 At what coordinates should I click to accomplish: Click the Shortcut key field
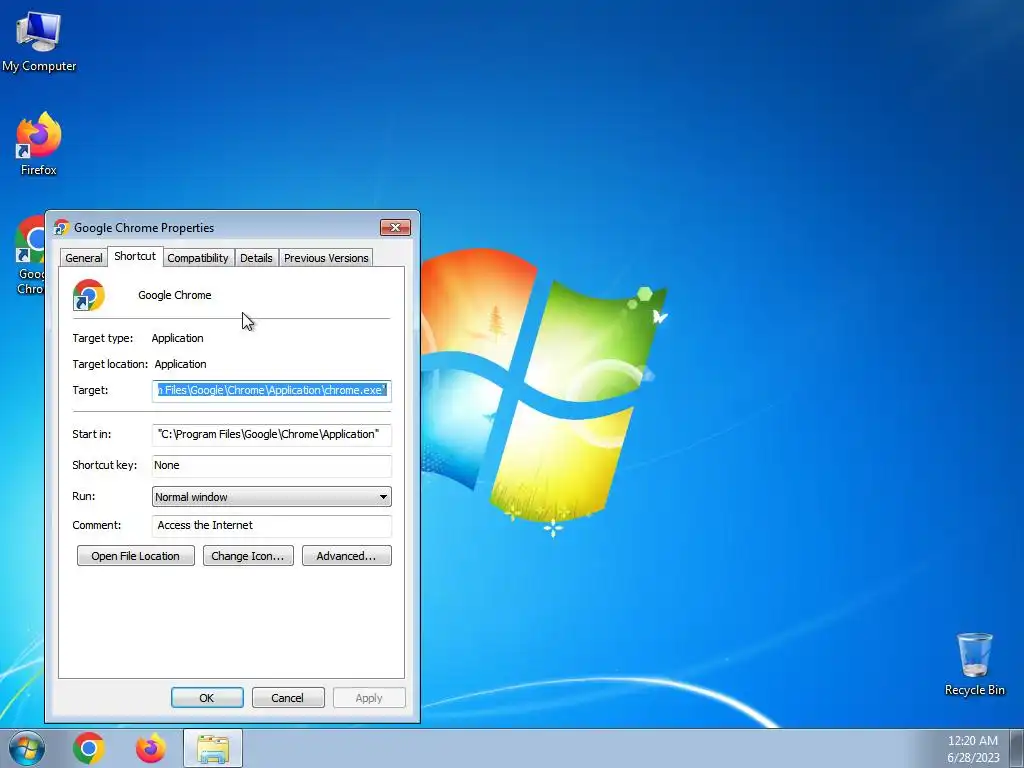pos(272,466)
